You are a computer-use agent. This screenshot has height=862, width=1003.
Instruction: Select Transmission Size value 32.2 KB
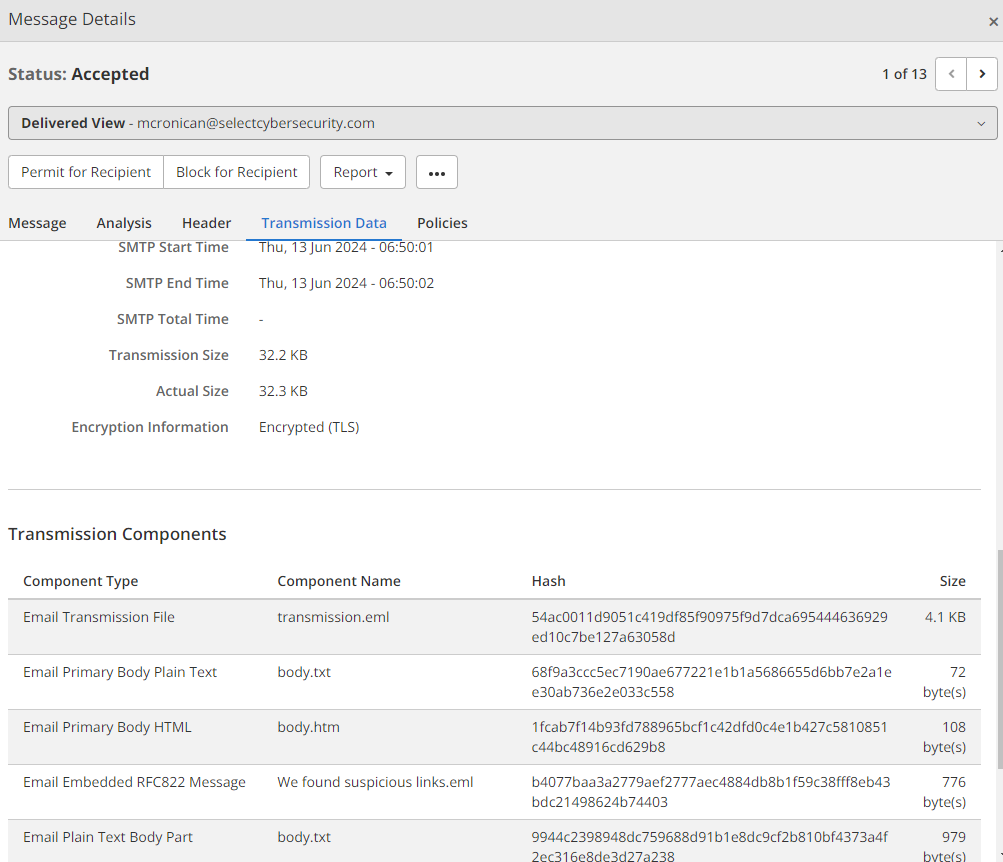pos(283,355)
